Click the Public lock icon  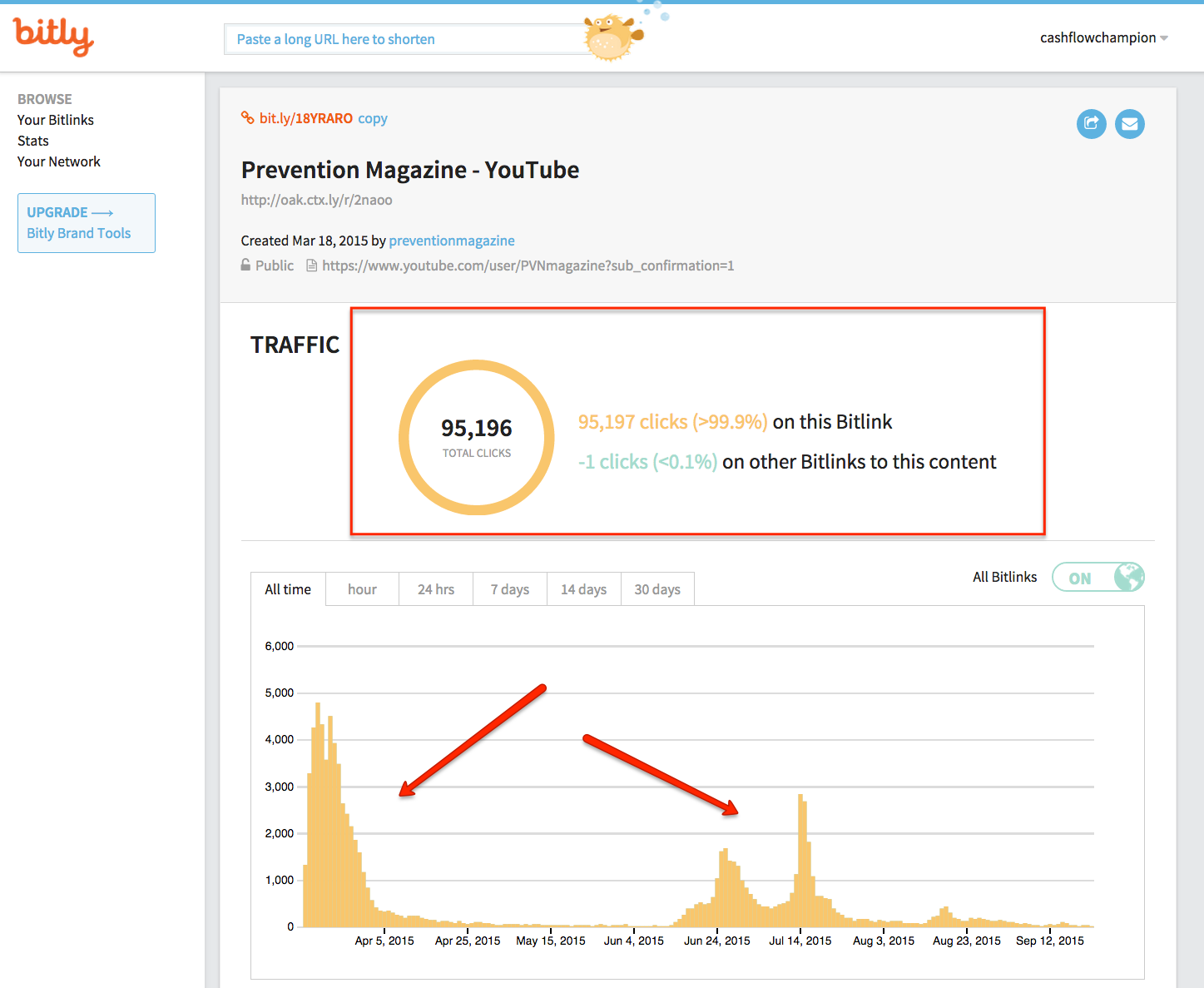tap(245, 265)
